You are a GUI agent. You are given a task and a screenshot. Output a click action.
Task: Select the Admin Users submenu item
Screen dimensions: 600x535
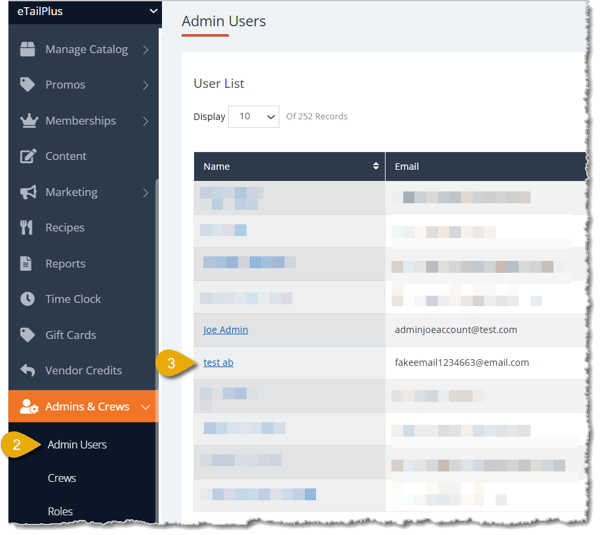(77, 446)
